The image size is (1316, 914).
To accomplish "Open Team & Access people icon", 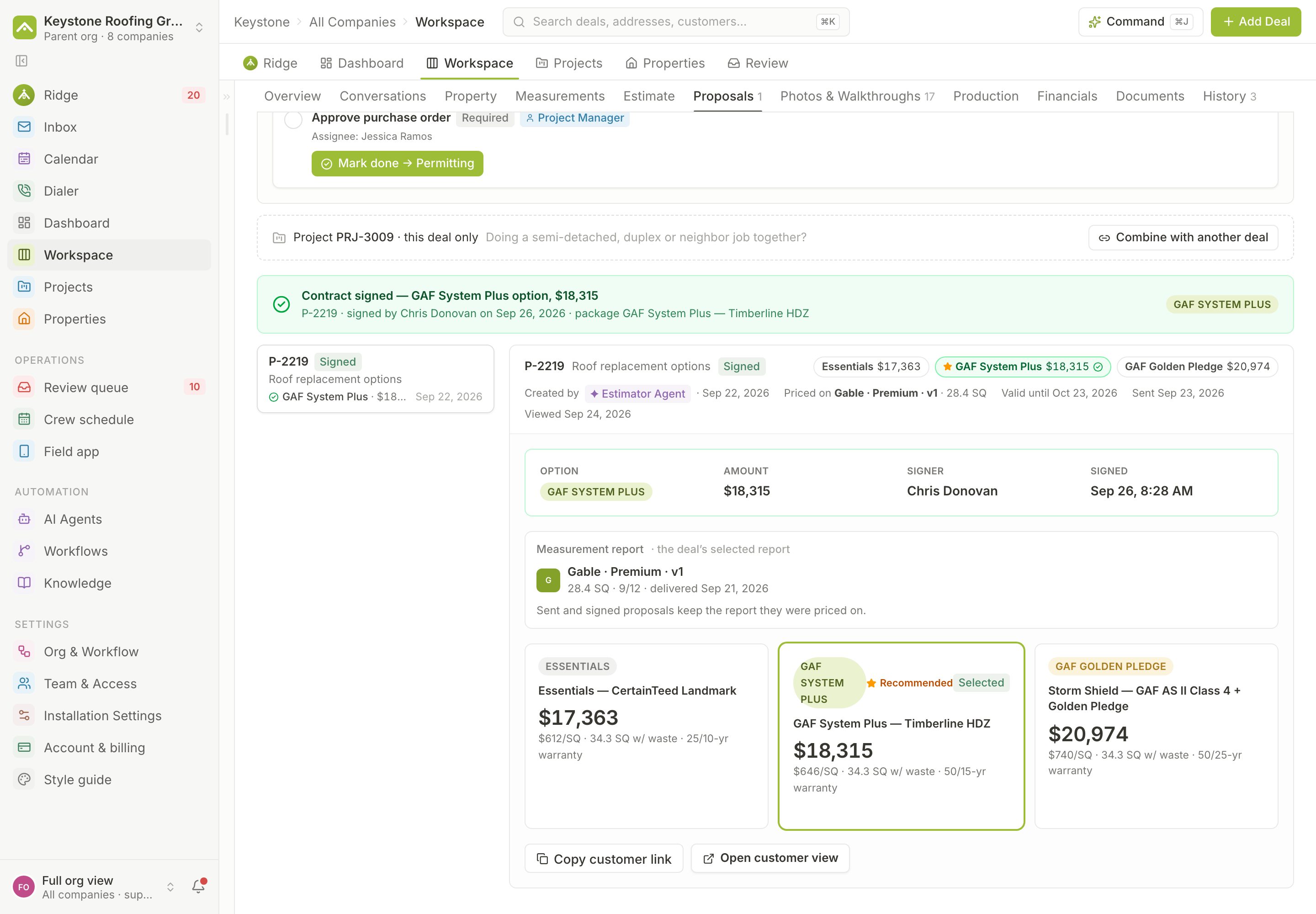I will click(24, 684).
